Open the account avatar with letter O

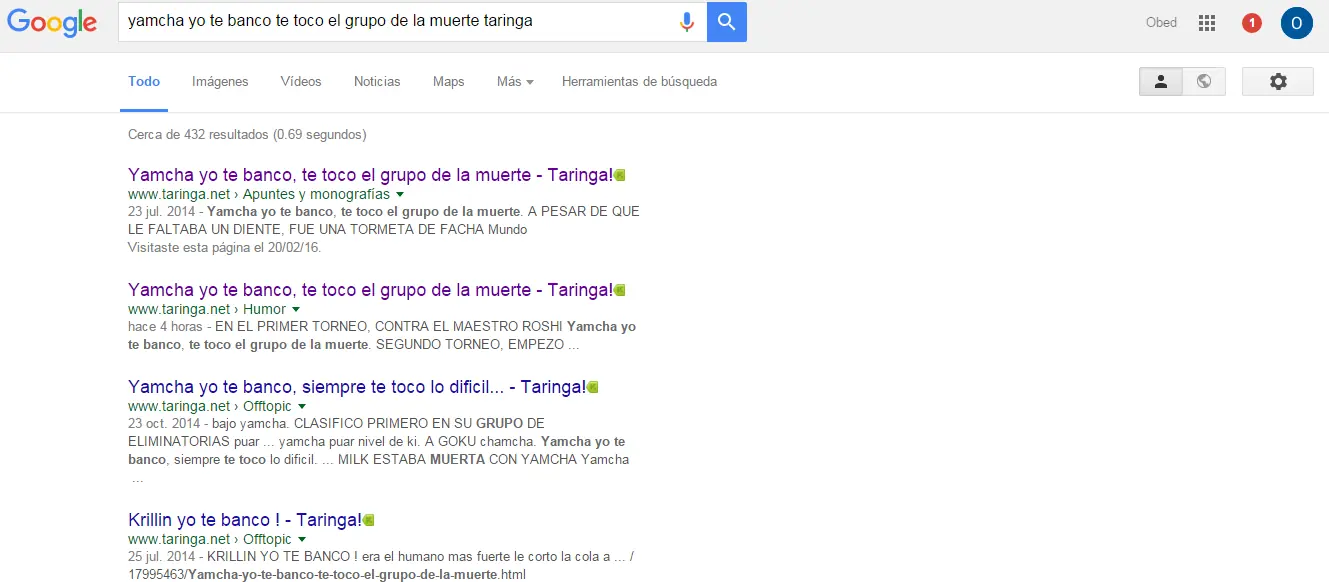point(1296,23)
